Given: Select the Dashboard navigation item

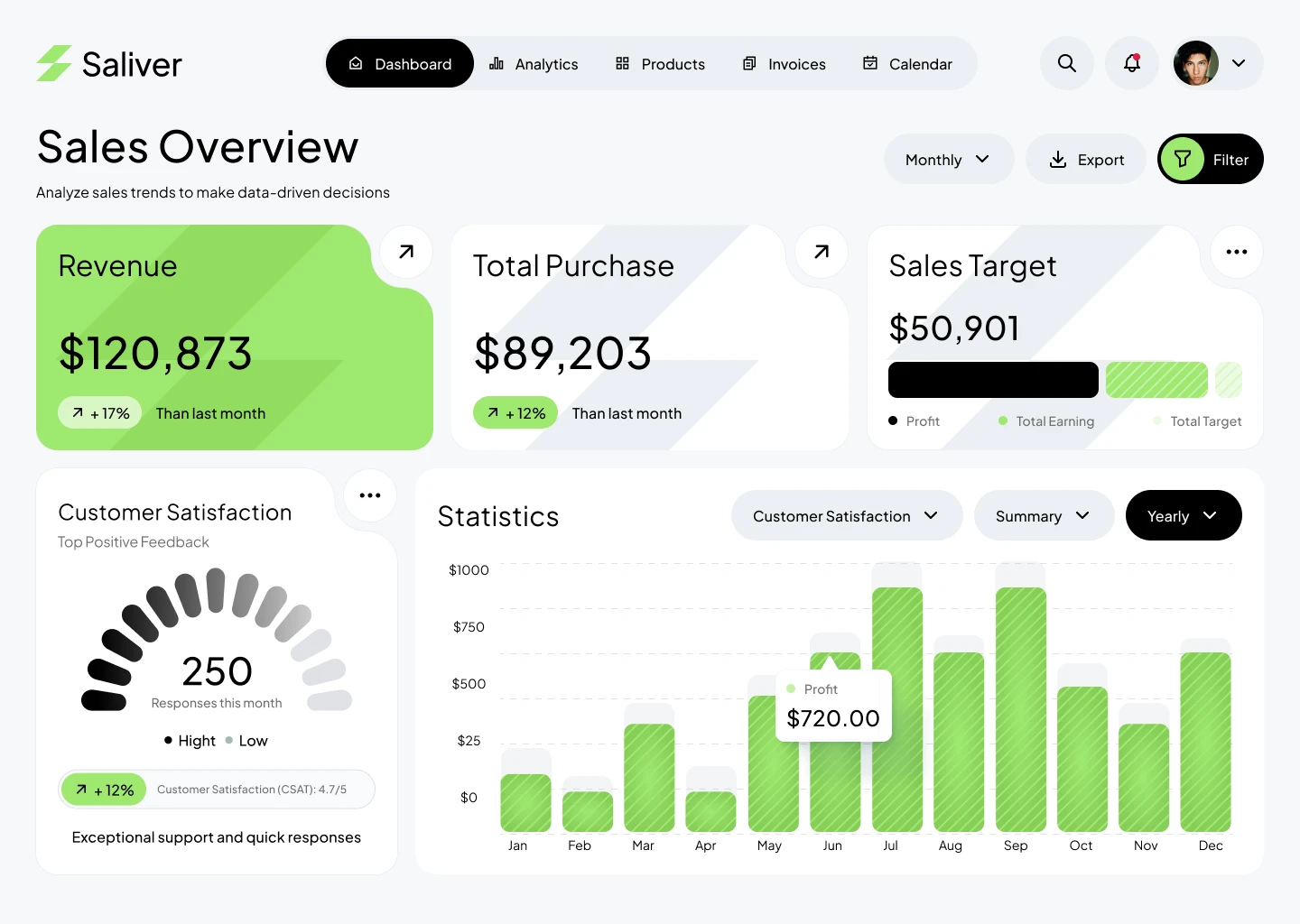Looking at the screenshot, I should click(399, 63).
